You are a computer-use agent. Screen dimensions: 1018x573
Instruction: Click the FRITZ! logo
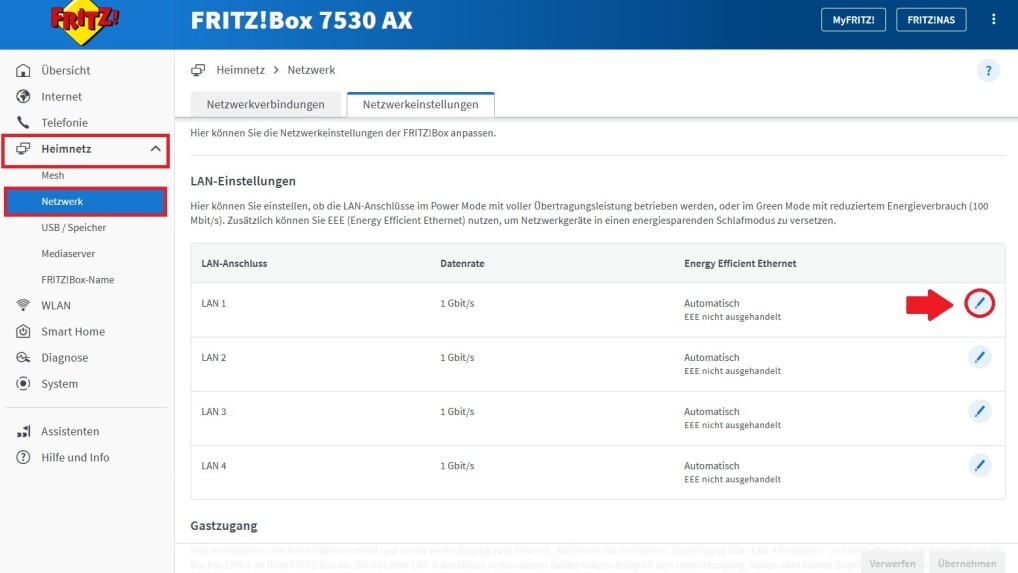[84, 23]
